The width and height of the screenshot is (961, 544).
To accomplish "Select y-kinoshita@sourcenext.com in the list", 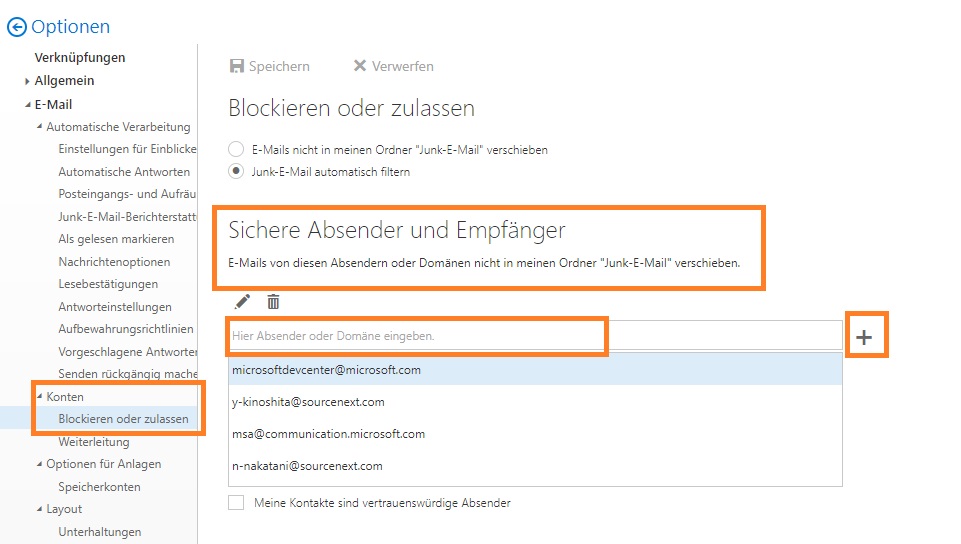I will 535,402.
